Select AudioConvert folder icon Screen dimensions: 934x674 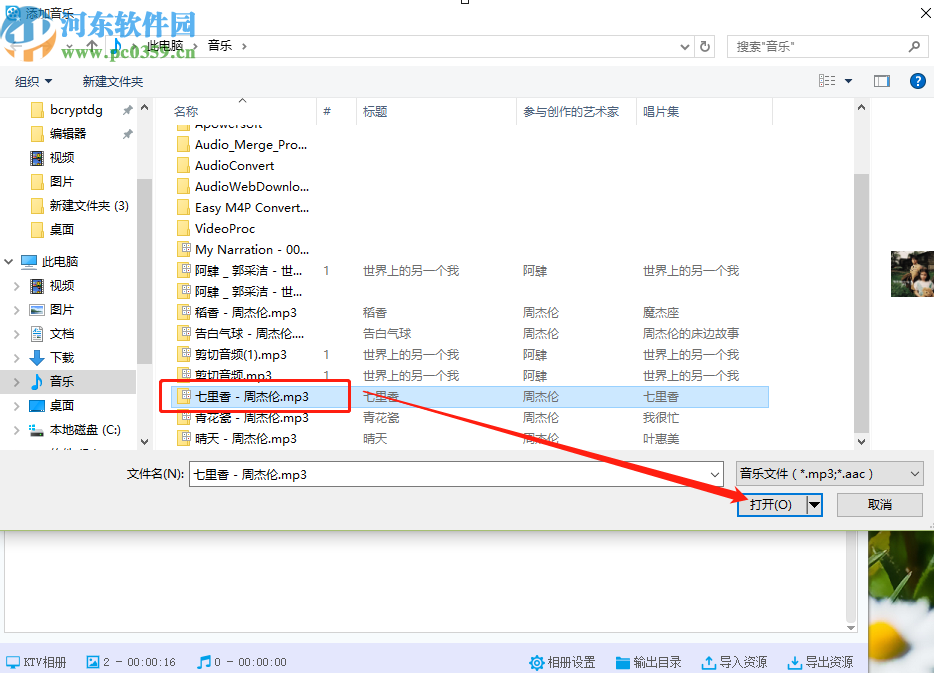[x=183, y=166]
